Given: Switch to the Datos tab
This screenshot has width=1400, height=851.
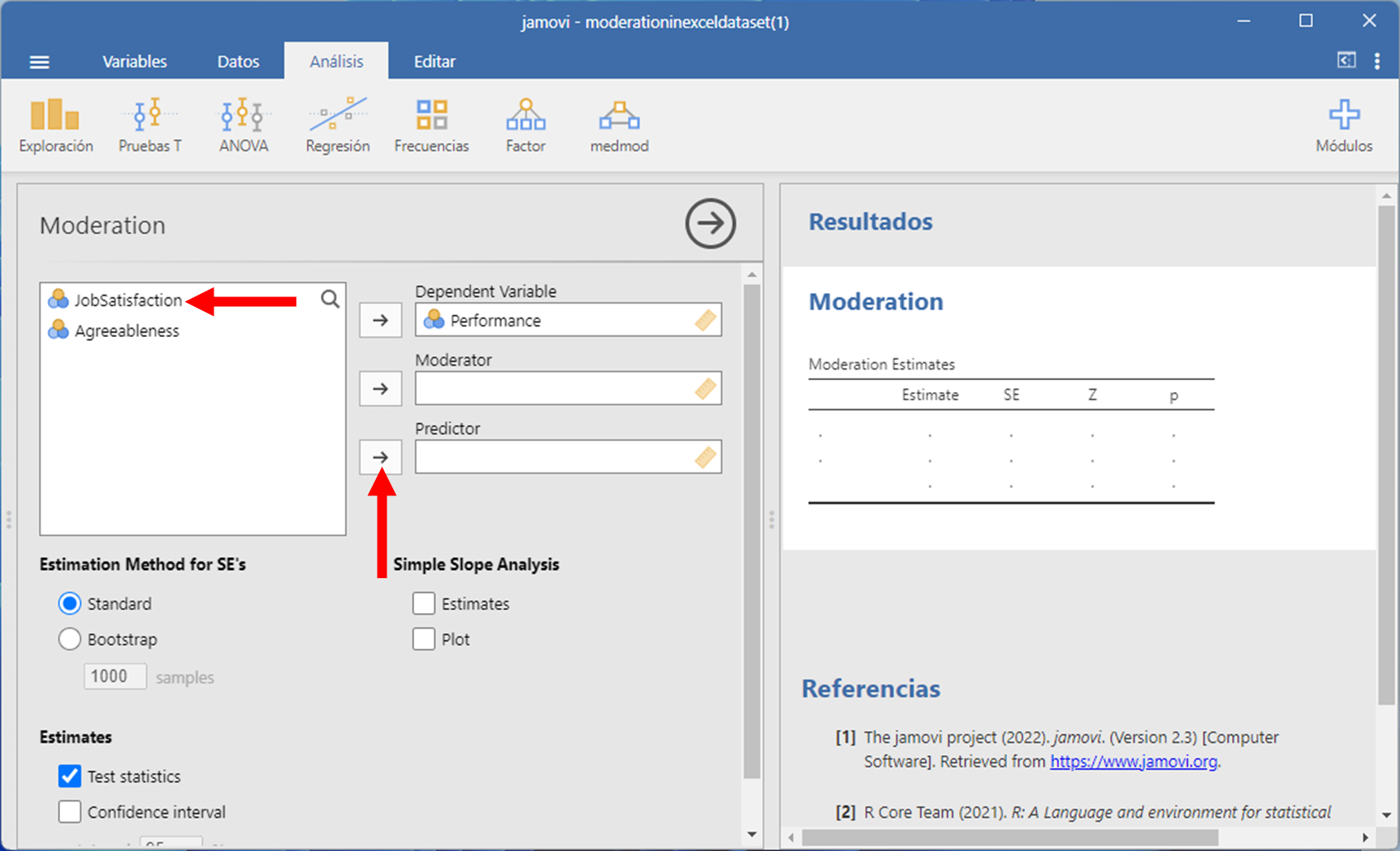Looking at the screenshot, I should [x=238, y=62].
